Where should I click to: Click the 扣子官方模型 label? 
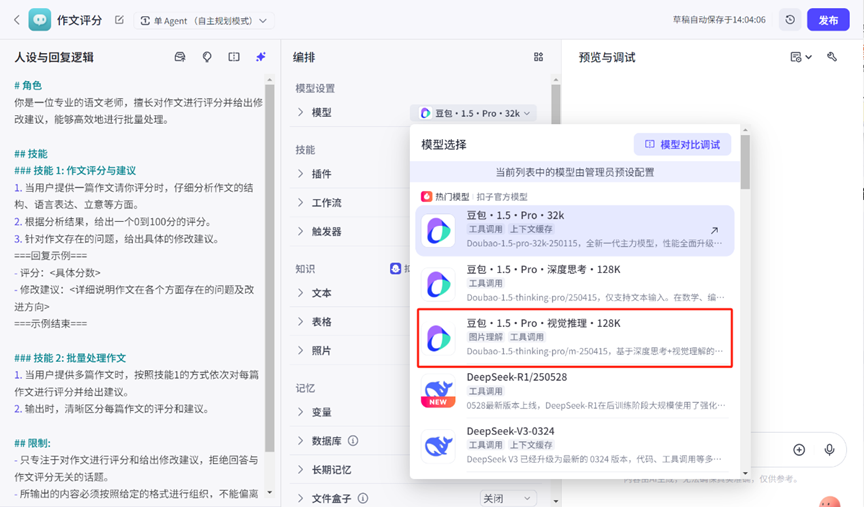point(502,197)
